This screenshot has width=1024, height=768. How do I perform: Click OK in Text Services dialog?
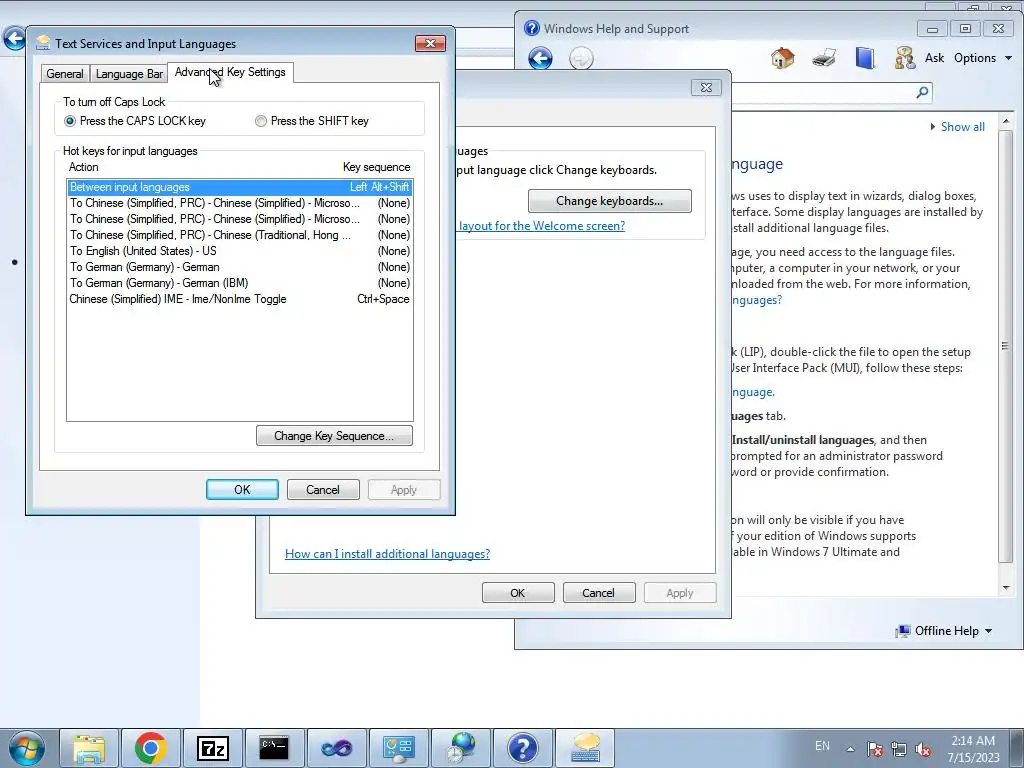242,490
